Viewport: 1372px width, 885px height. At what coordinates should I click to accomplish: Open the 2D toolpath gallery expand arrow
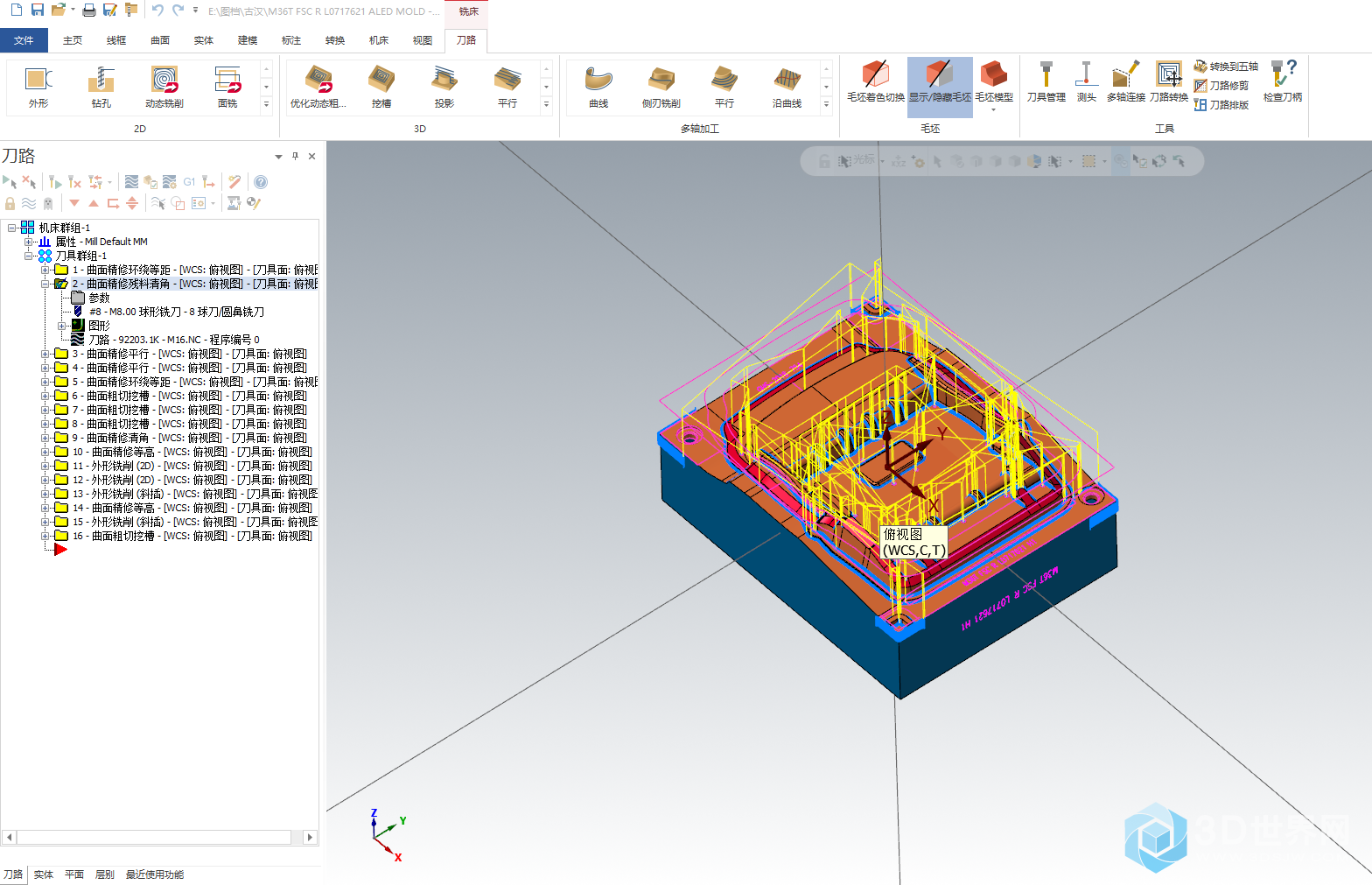coord(267,104)
